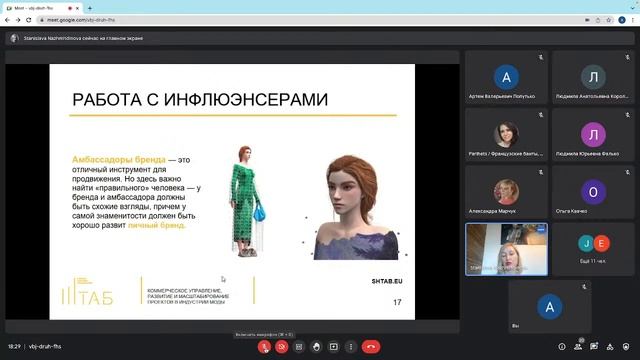
Task: Click the muted mic icon on Артем's tile
Action: [x=541, y=58]
